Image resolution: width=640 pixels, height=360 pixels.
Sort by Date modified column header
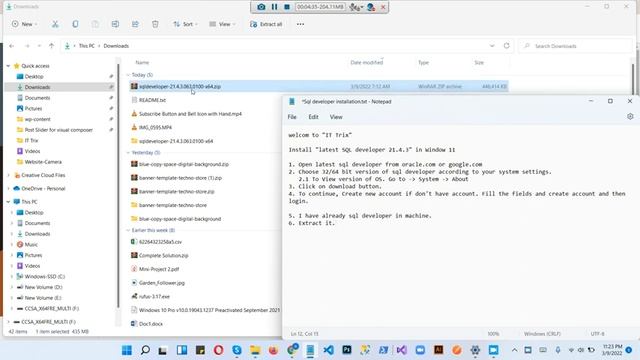coord(367,62)
